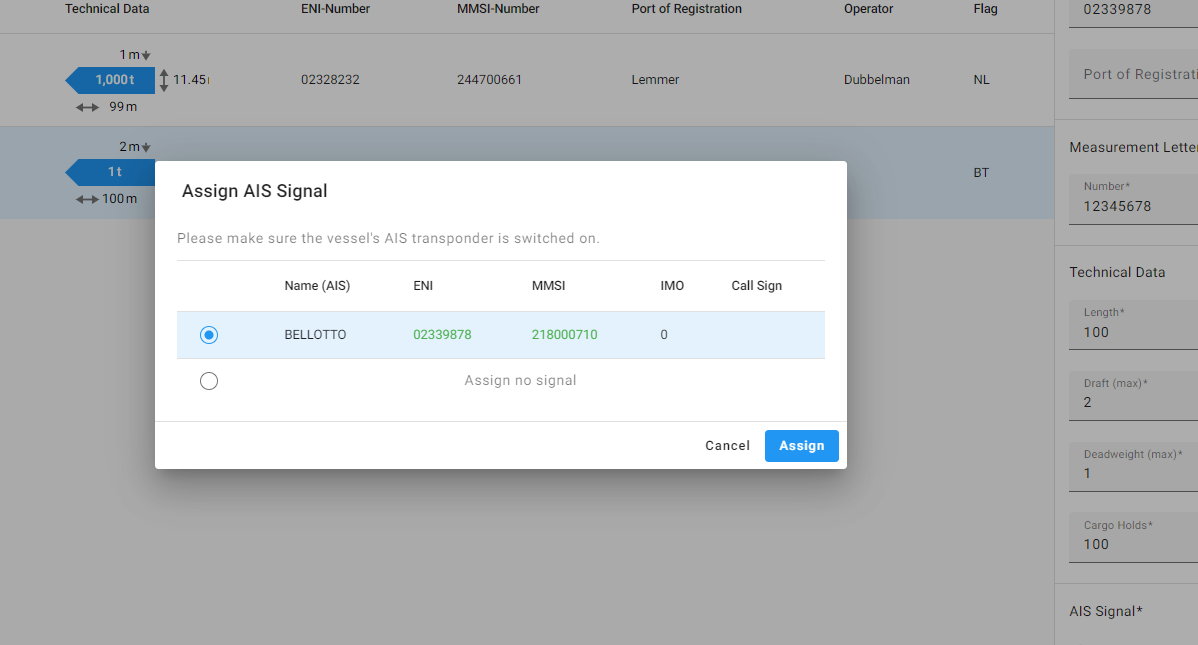Click the Assign button

[x=801, y=446]
